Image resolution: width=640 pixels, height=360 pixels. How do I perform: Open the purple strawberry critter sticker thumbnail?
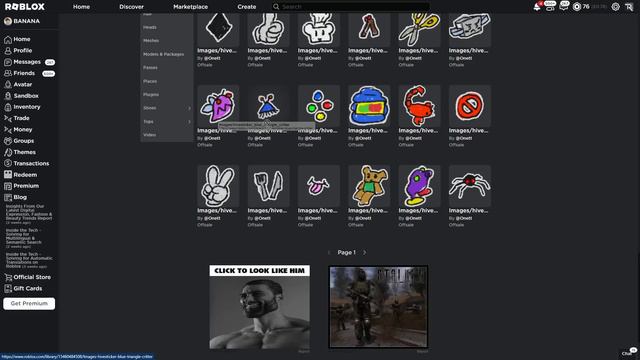tap(218, 106)
